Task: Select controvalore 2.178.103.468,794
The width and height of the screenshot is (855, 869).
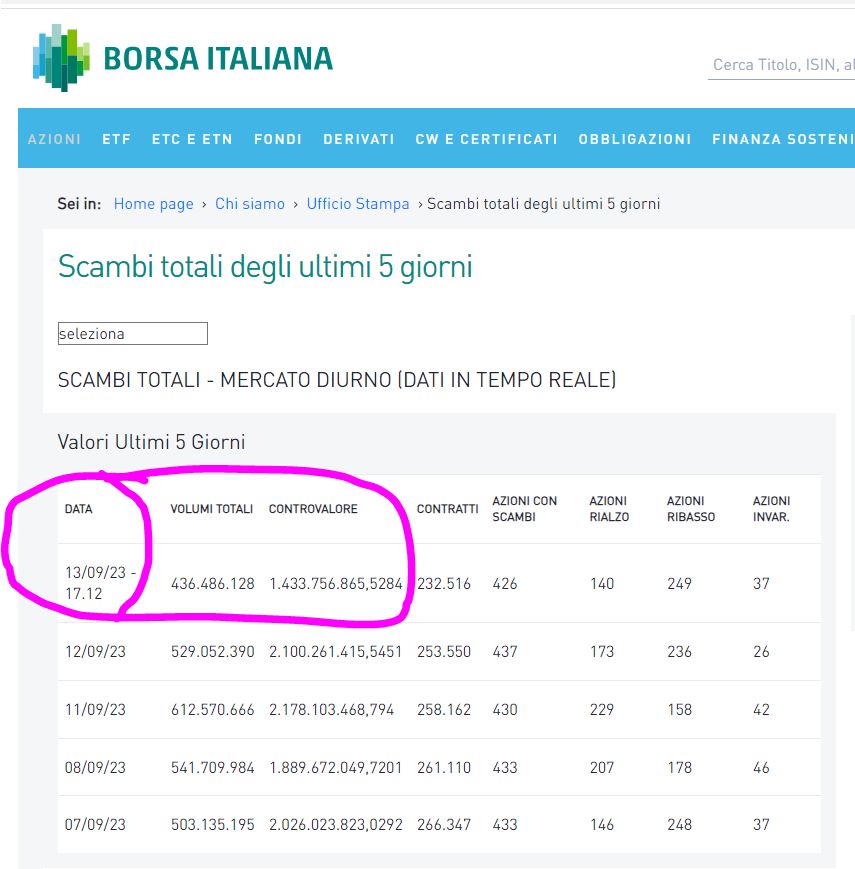Action: [x=331, y=709]
